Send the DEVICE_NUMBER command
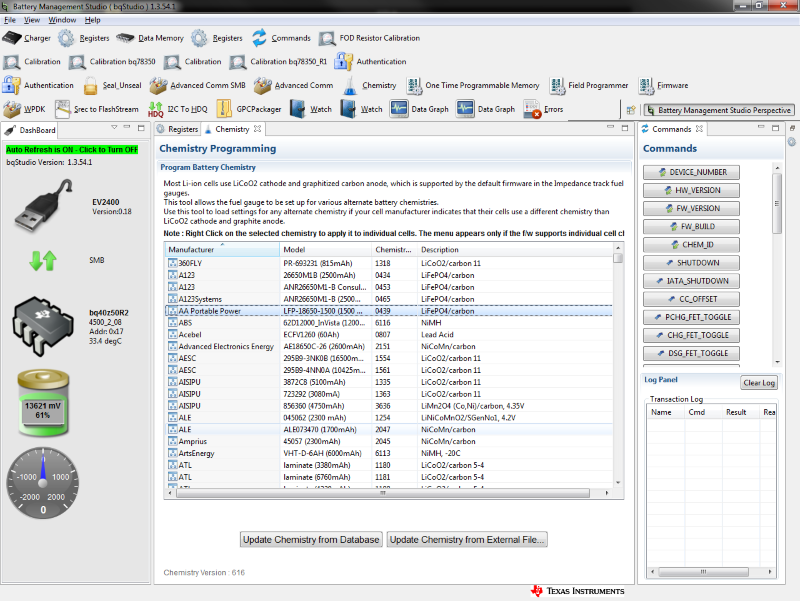This screenshot has width=800, height=601. pos(691,172)
